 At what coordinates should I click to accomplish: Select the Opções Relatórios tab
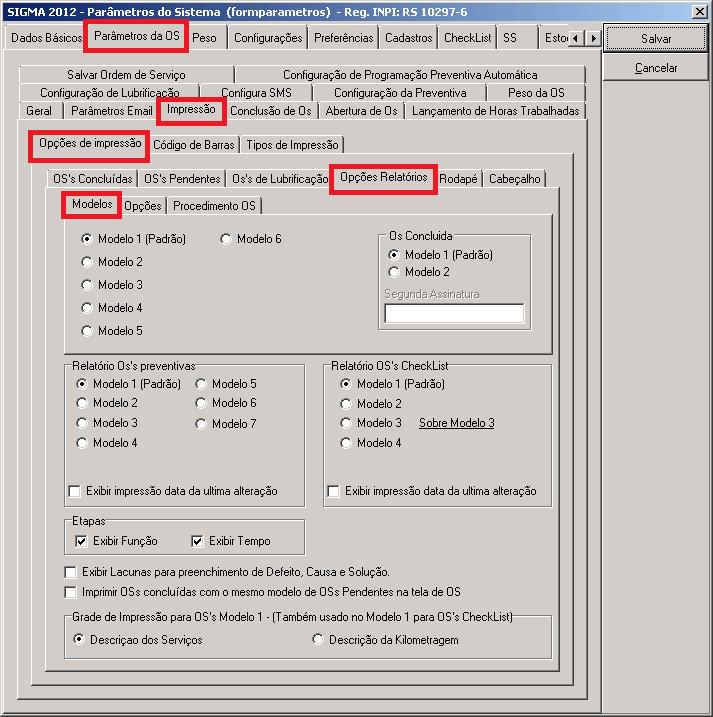coord(383,177)
